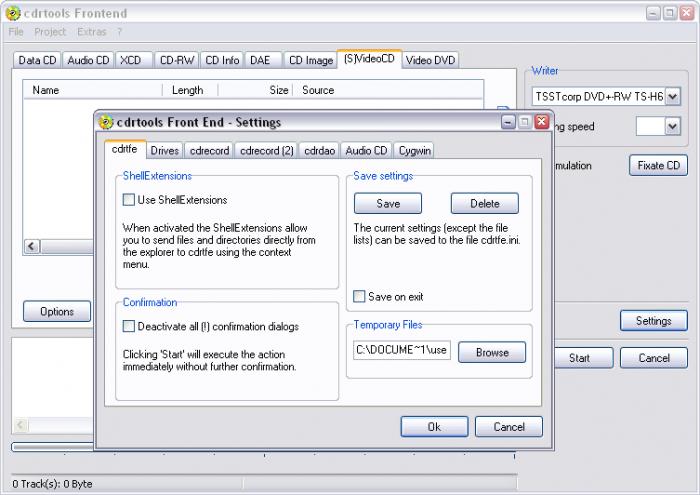Click the Browse button for temporary files
The height and width of the screenshot is (495, 700).
tap(492, 353)
